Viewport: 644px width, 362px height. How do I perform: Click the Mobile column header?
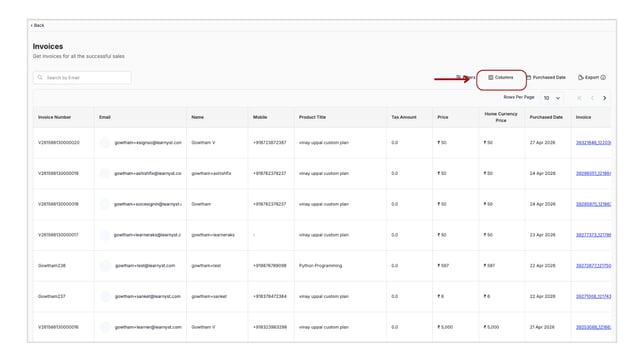tap(260, 117)
